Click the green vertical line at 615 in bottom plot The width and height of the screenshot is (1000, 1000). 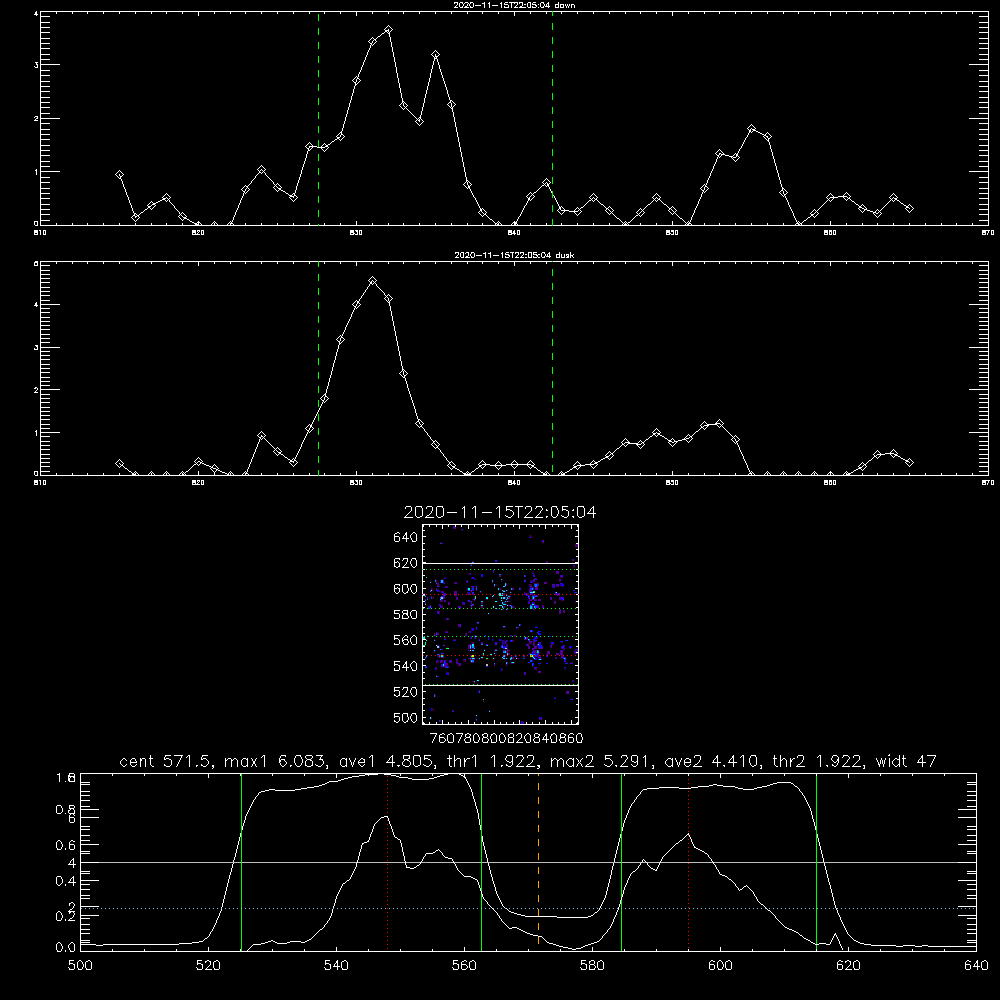tap(816, 861)
